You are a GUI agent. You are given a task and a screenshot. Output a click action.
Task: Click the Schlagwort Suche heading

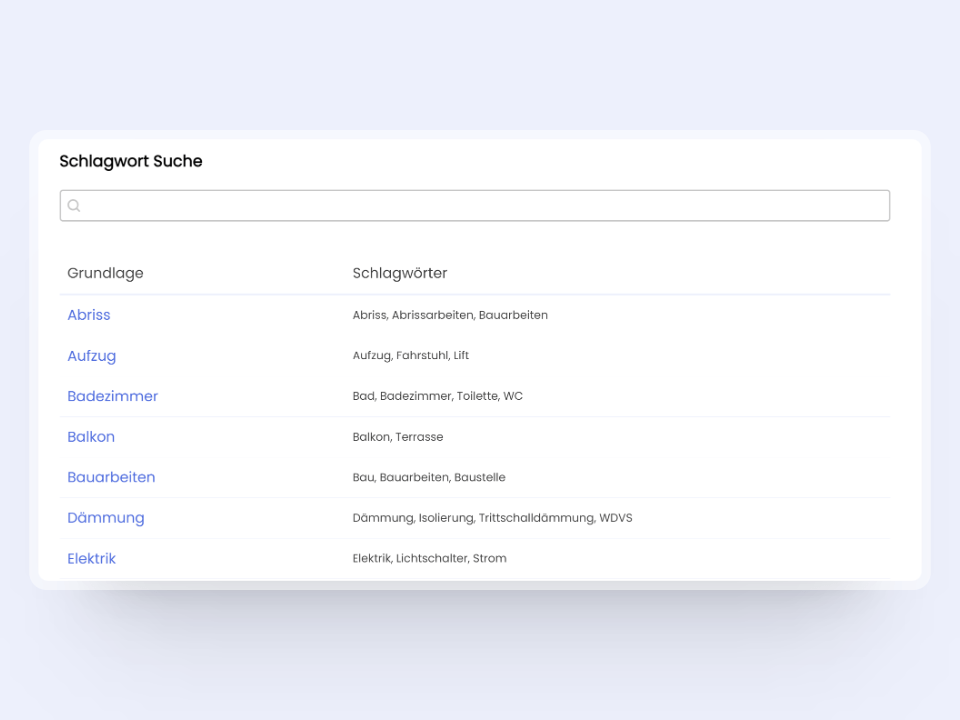click(x=131, y=161)
